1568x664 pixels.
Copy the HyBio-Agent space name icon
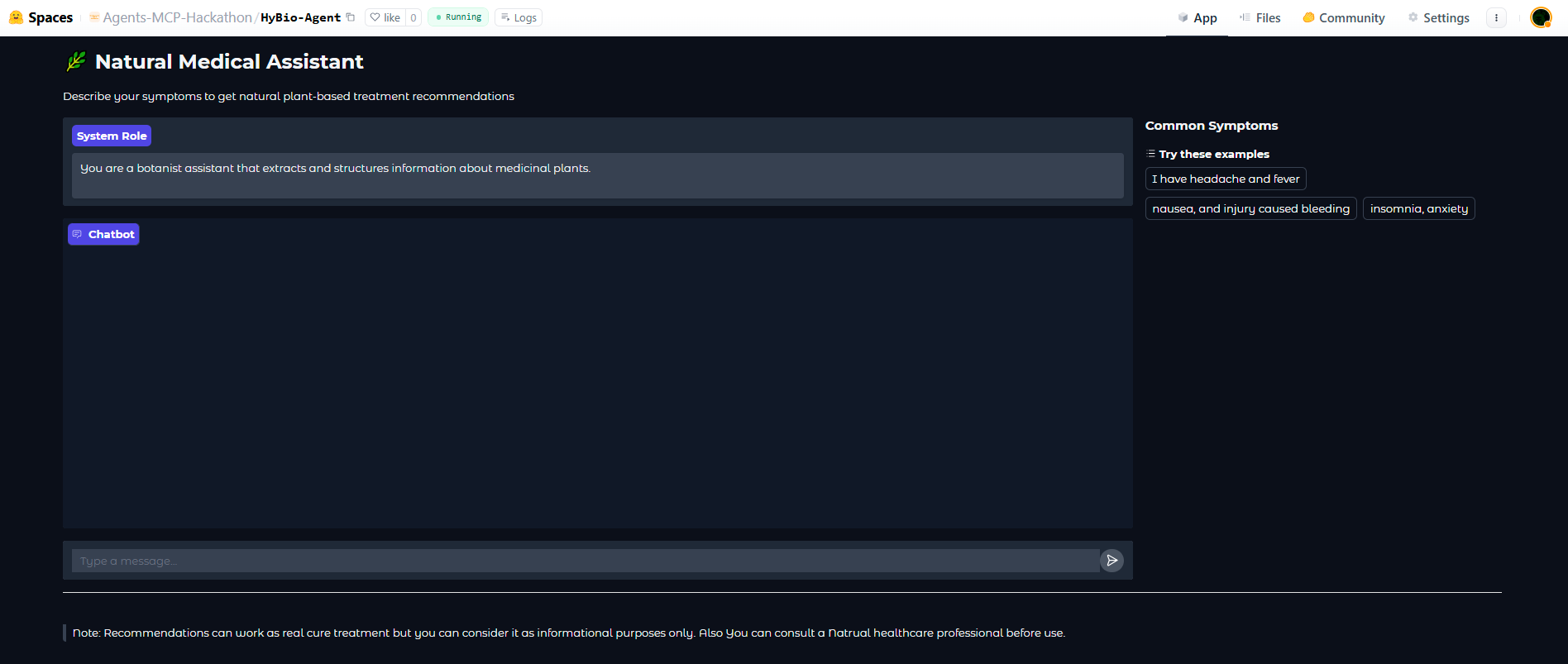351,17
